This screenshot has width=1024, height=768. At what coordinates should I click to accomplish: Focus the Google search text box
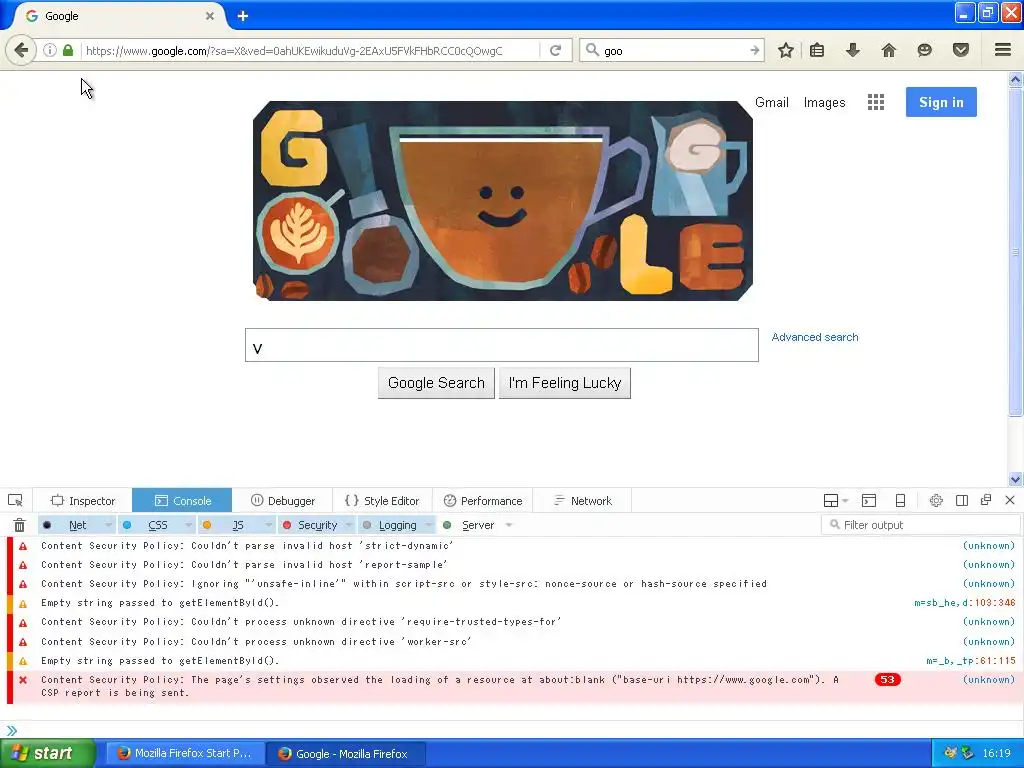[502, 345]
